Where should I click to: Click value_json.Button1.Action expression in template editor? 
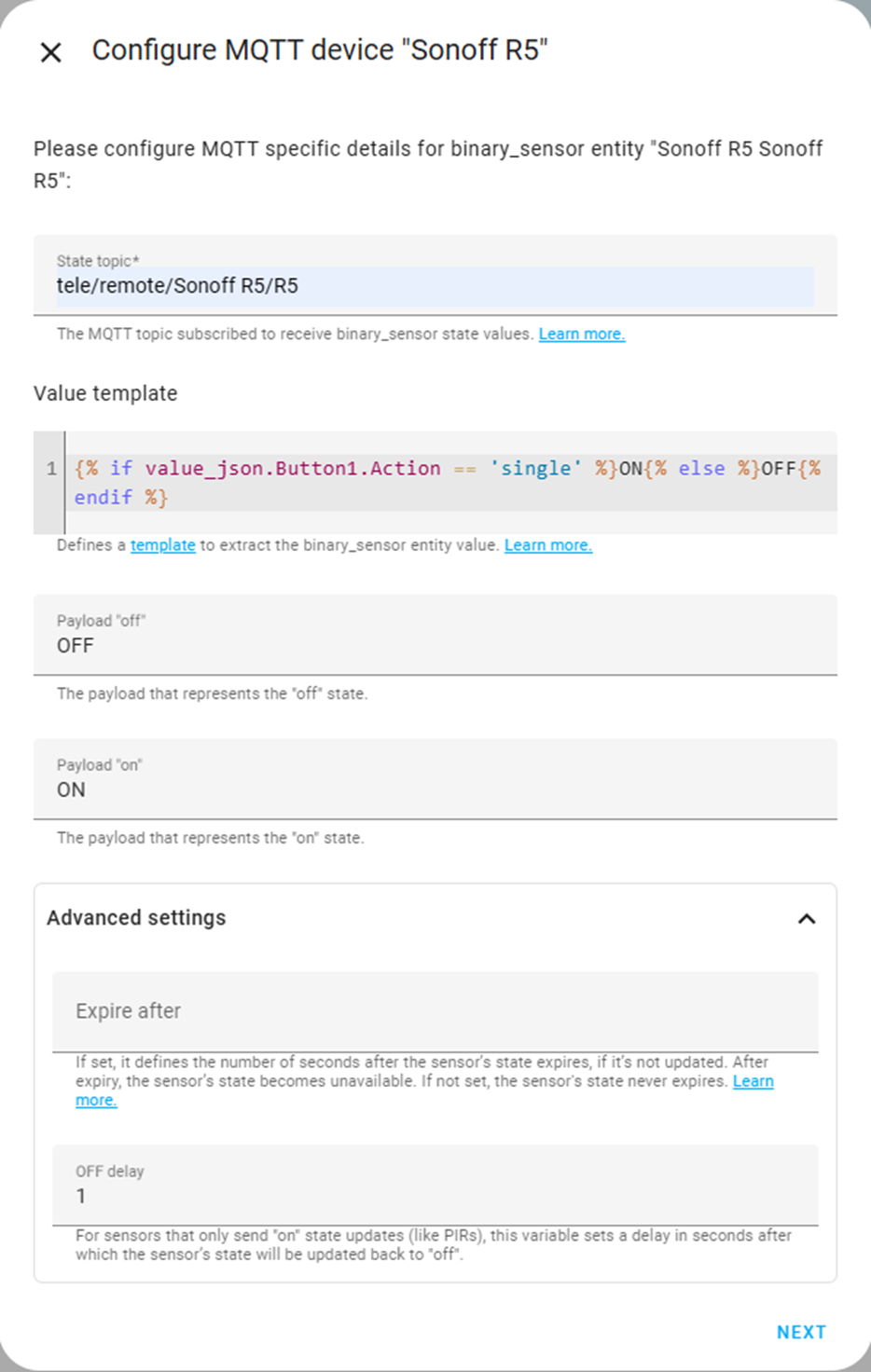tap(293, 469)
